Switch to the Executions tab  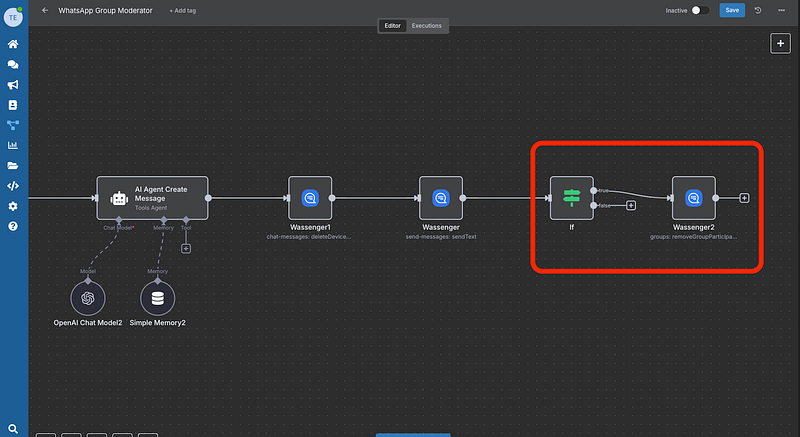[x=427, y=25]
